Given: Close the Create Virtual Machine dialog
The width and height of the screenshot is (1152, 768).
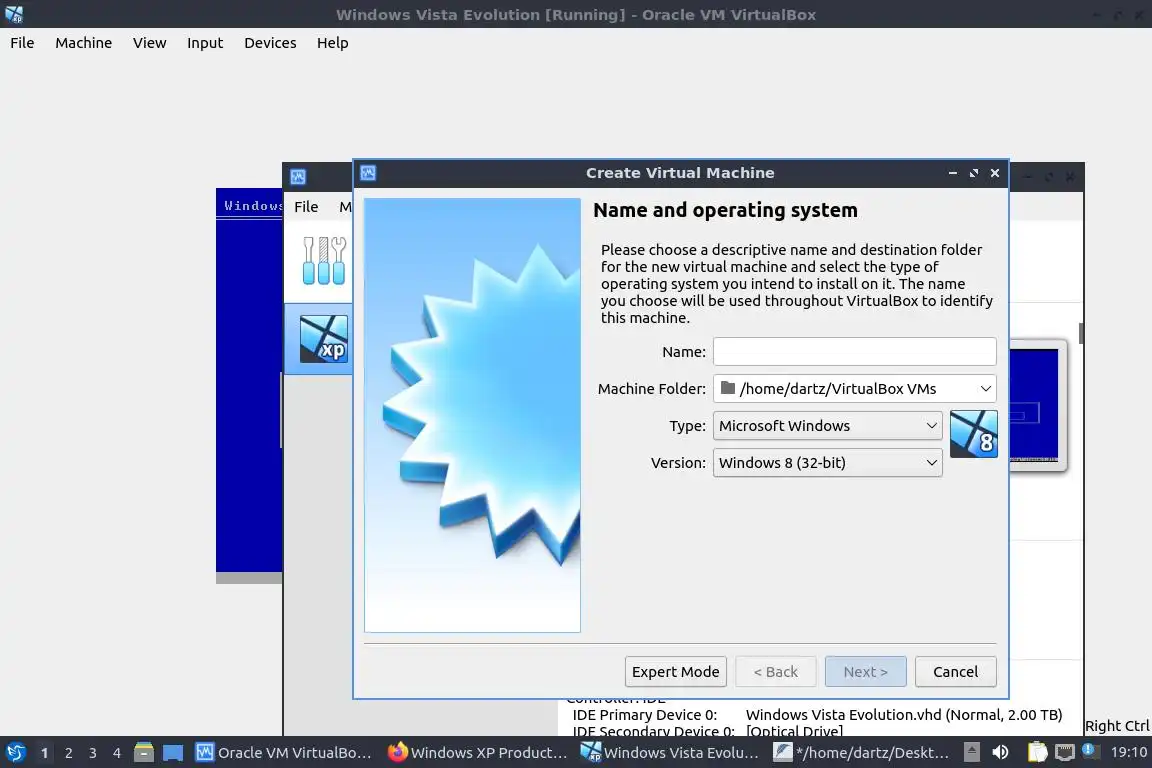Looking at the screenshot, I should 995,173.
